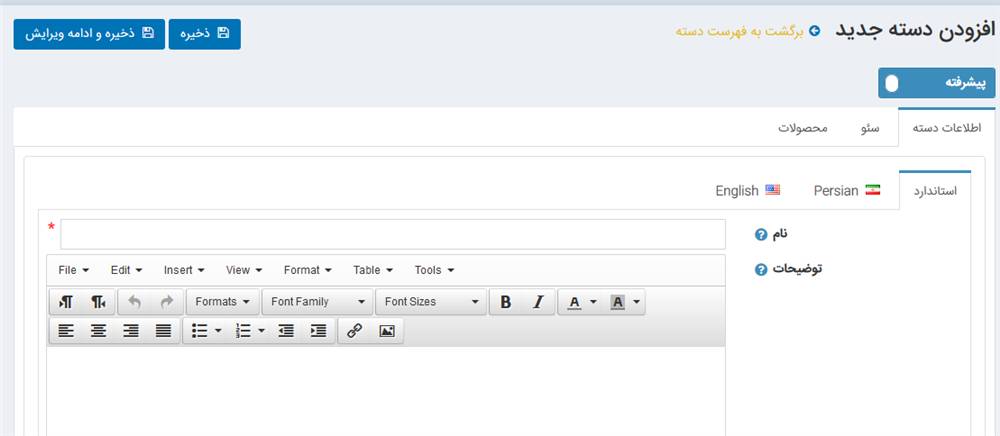The image size is (1000, 436).
Task: Increase indent of the paragraph
Action: click(318, 331)
